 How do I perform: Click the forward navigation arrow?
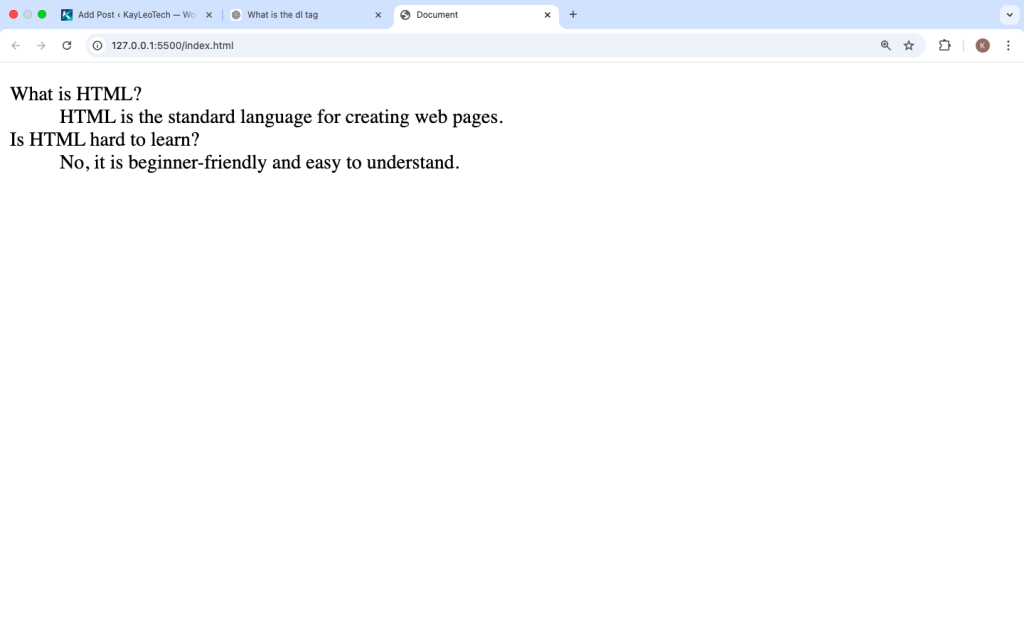41,45
